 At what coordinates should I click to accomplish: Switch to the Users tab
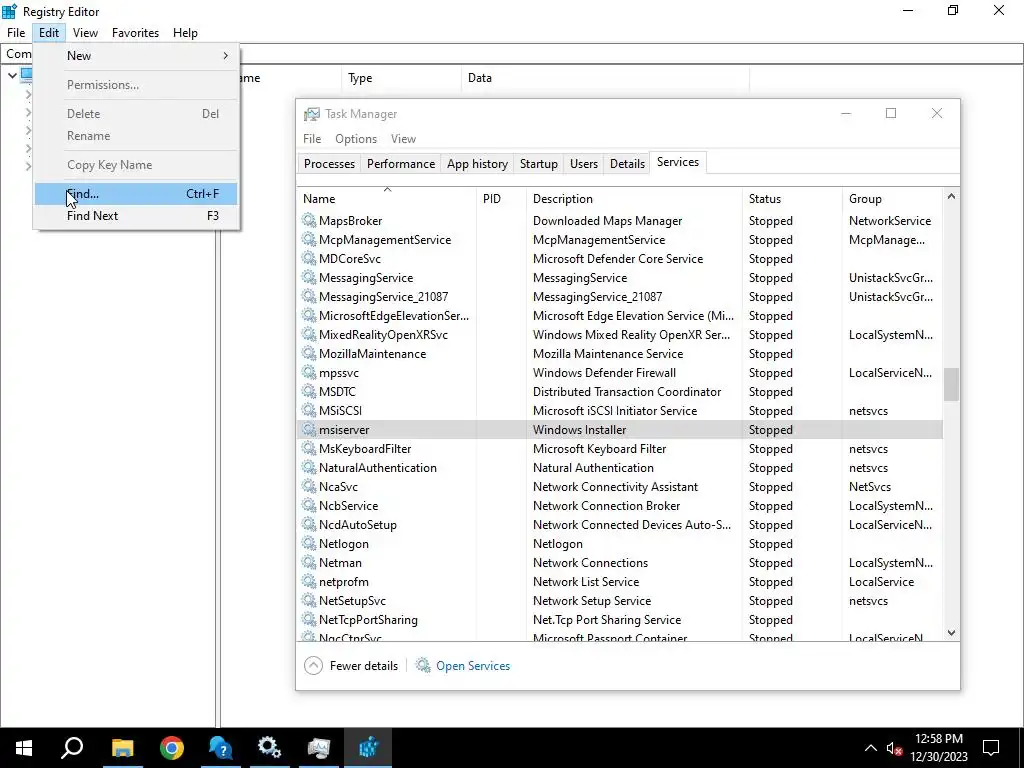pyautogui.click(x=584, y=164)
